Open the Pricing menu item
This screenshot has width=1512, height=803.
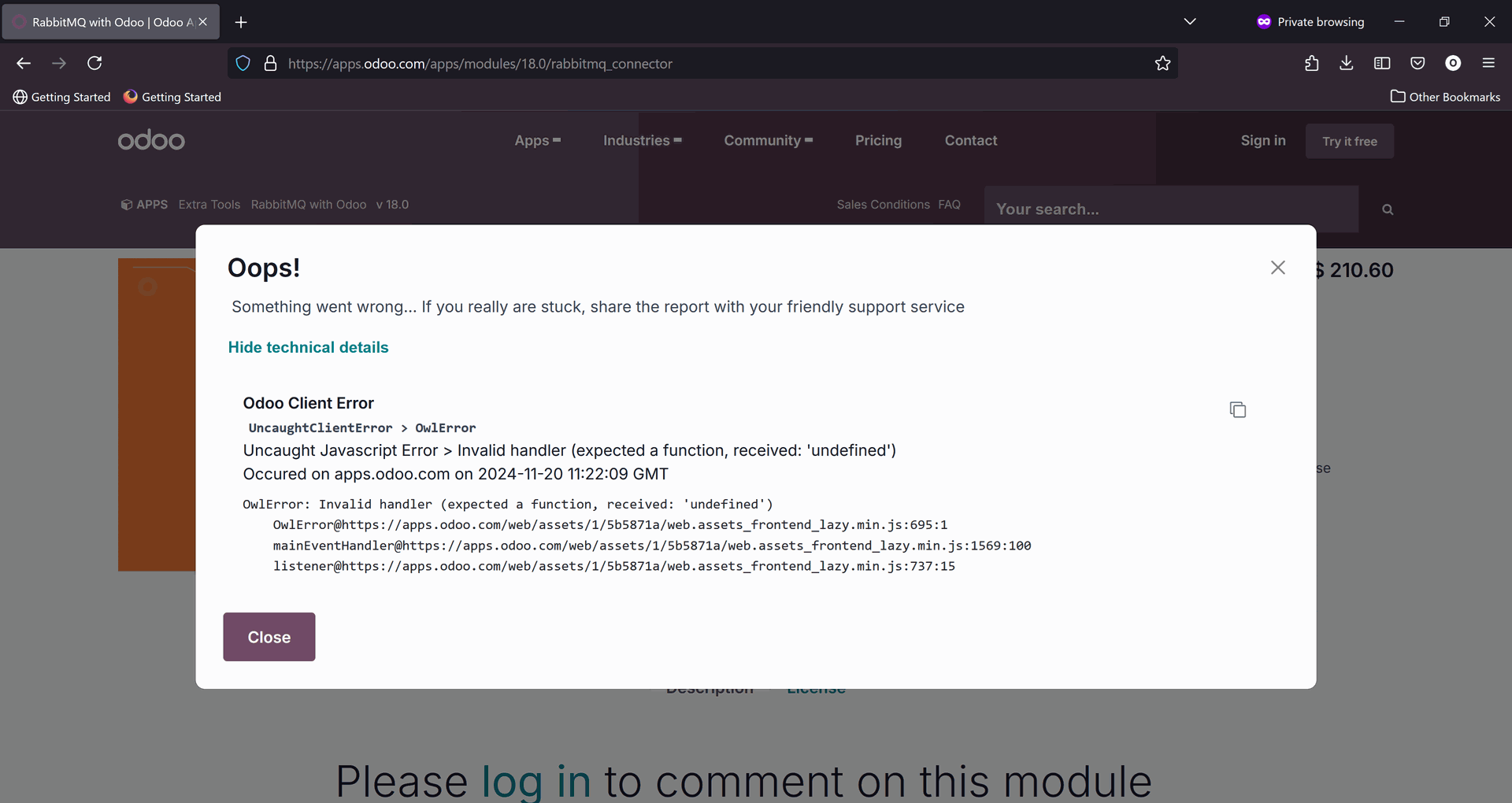pos(878,140)
